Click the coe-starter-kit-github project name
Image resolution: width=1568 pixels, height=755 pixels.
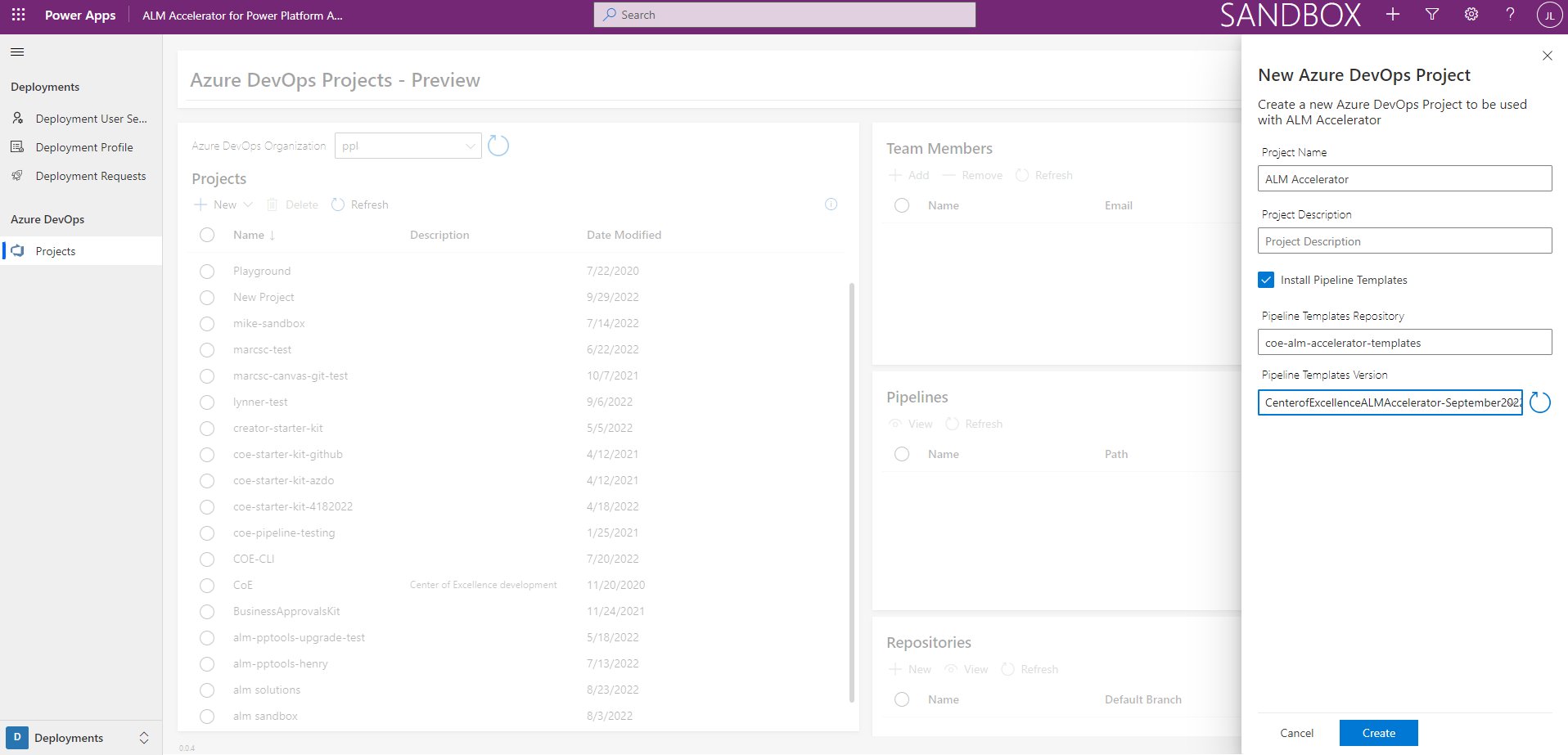point(288,454)
